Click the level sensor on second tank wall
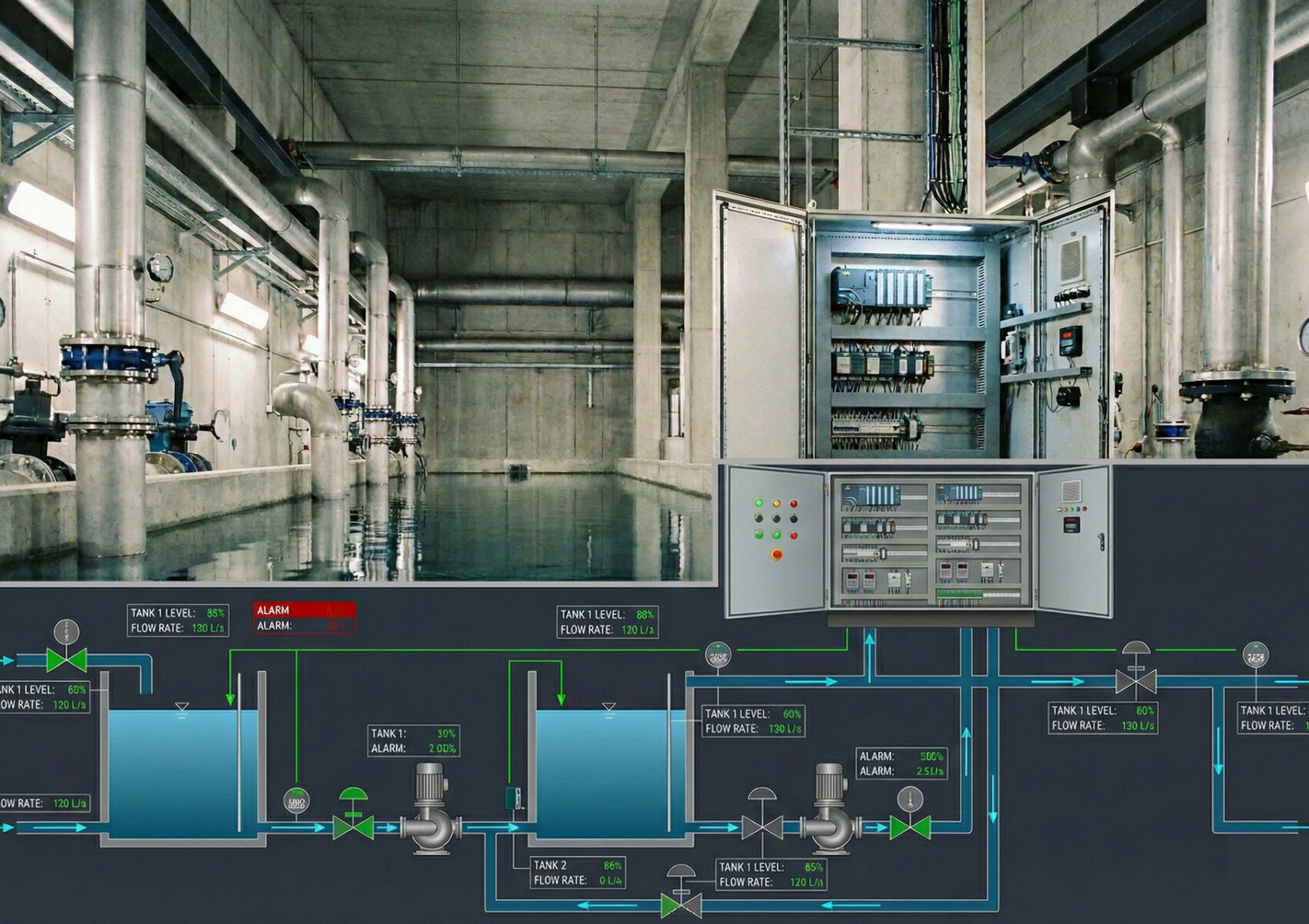 [x=514, y=797]
